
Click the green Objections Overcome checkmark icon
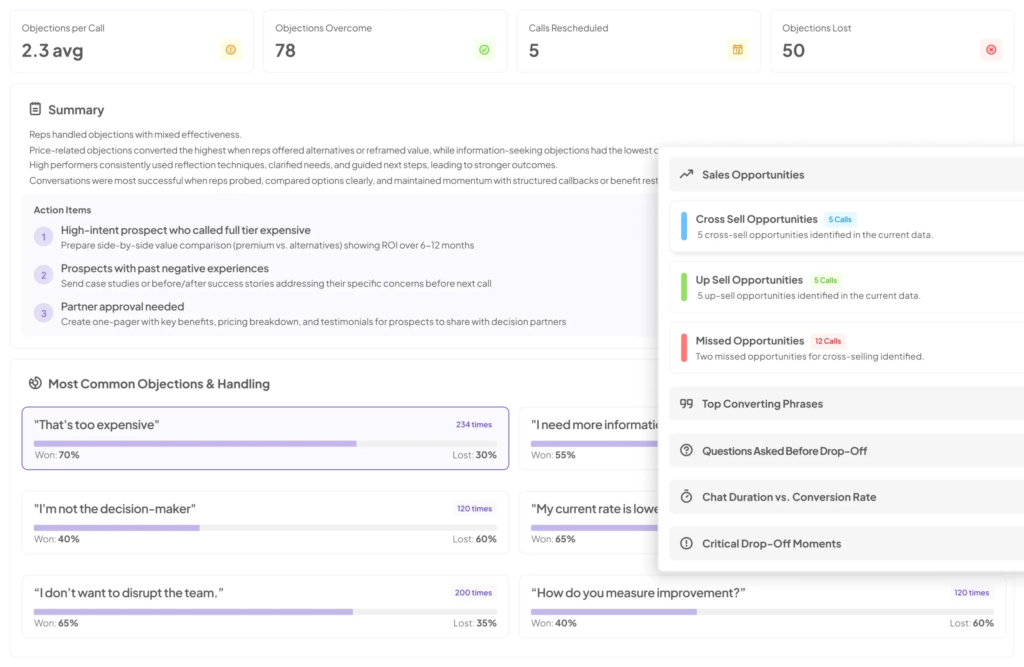(x=484, y=50)
